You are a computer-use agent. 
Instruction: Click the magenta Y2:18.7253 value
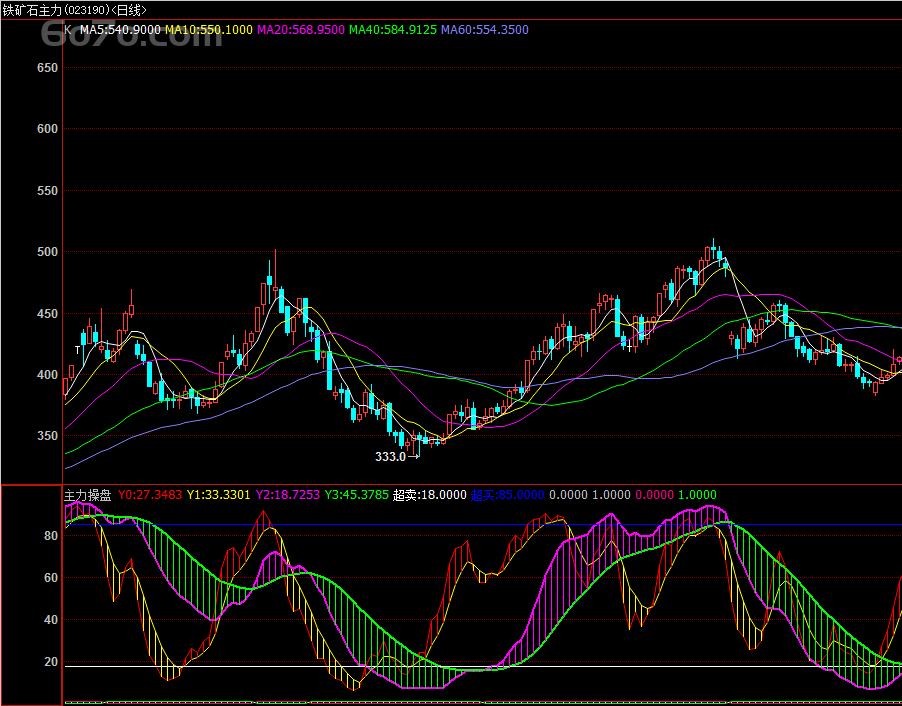point(288,495)
